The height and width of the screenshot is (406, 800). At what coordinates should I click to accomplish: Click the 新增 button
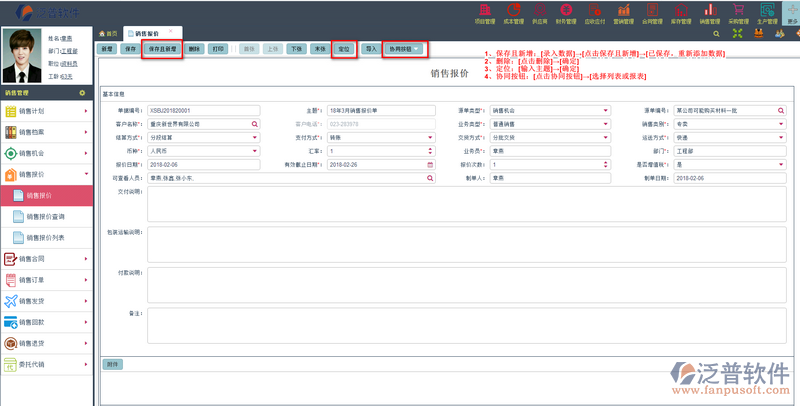click(x=107, y=49)
